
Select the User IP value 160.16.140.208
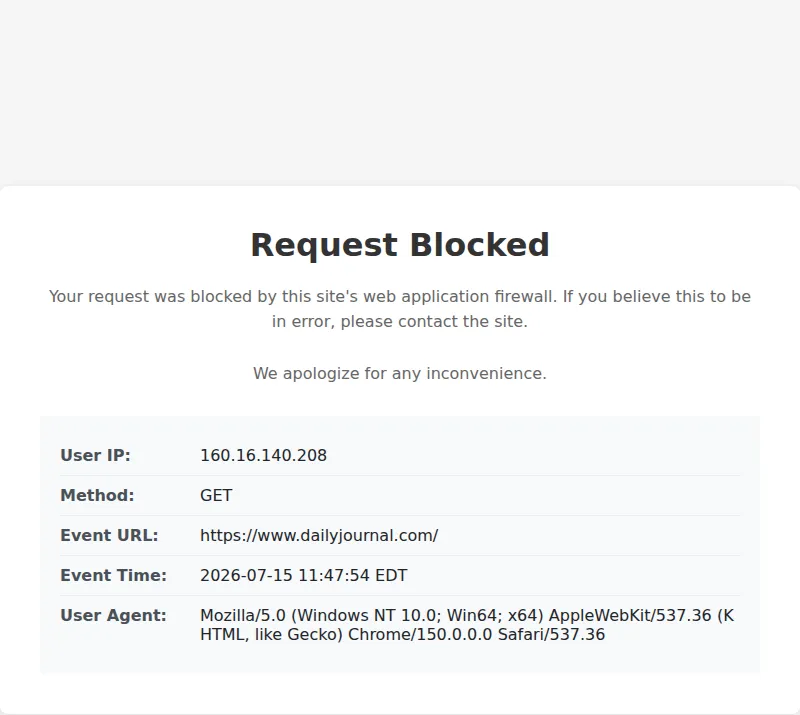263,455
